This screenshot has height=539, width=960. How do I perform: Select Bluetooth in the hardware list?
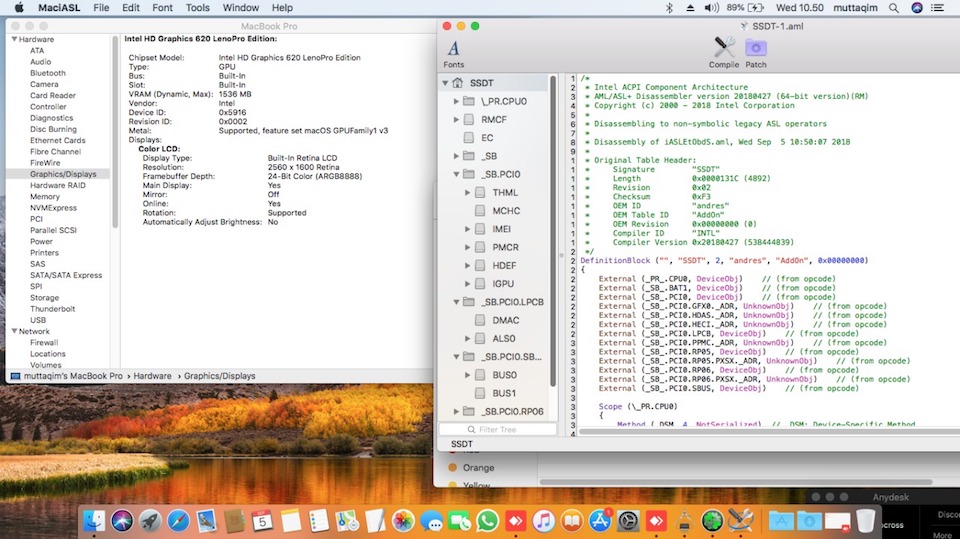pyautogui.click(x=48, y=73)
